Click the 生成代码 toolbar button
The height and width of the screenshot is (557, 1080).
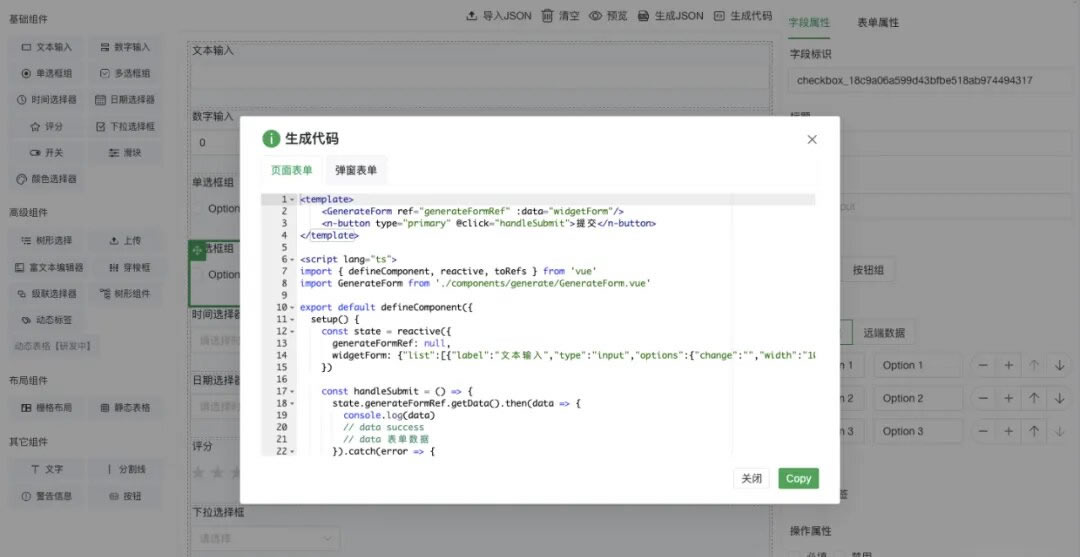click(x=742, y=16)
